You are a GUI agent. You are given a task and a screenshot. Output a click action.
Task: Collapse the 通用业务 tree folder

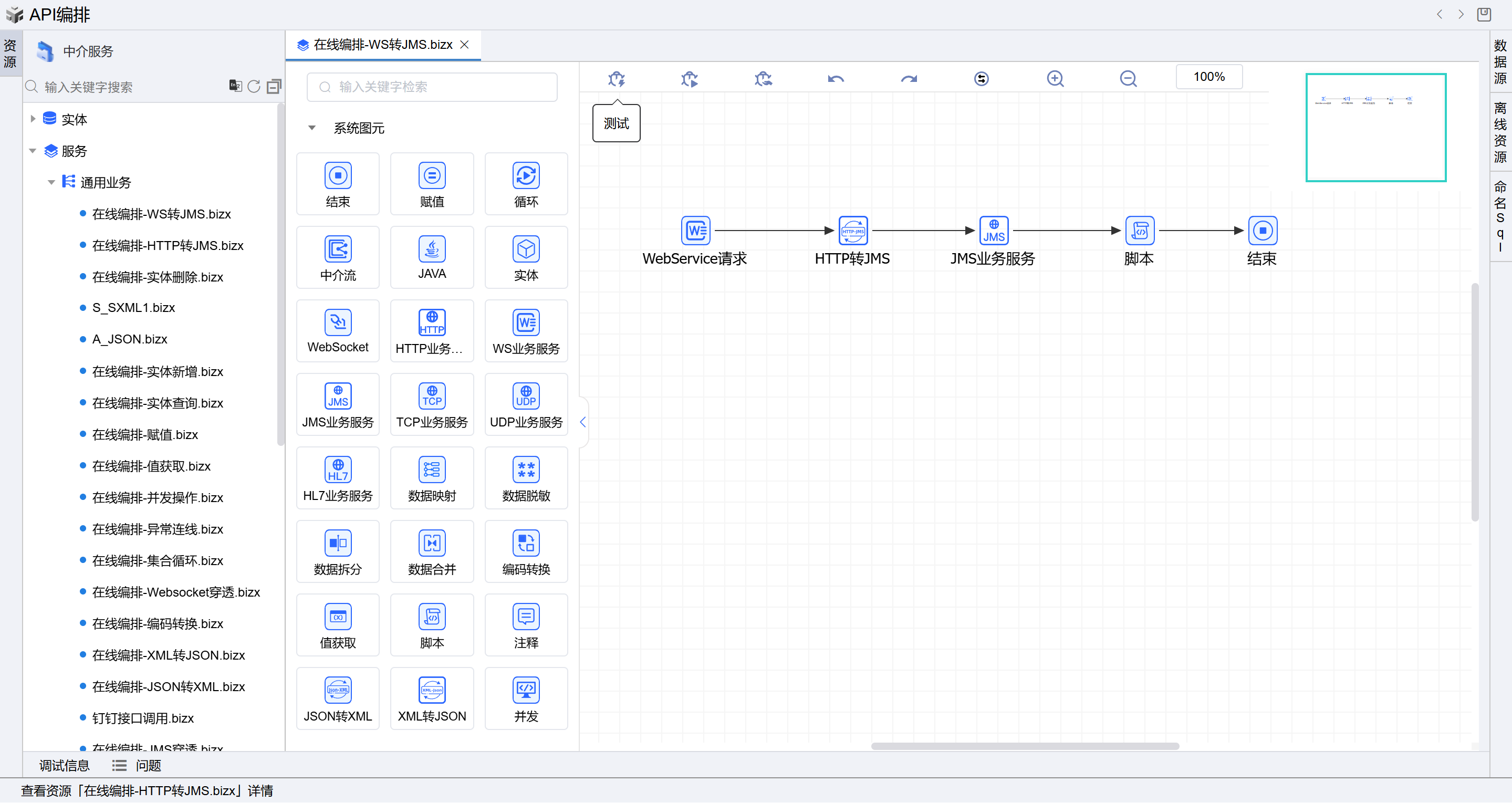click(x=51, y=183)
